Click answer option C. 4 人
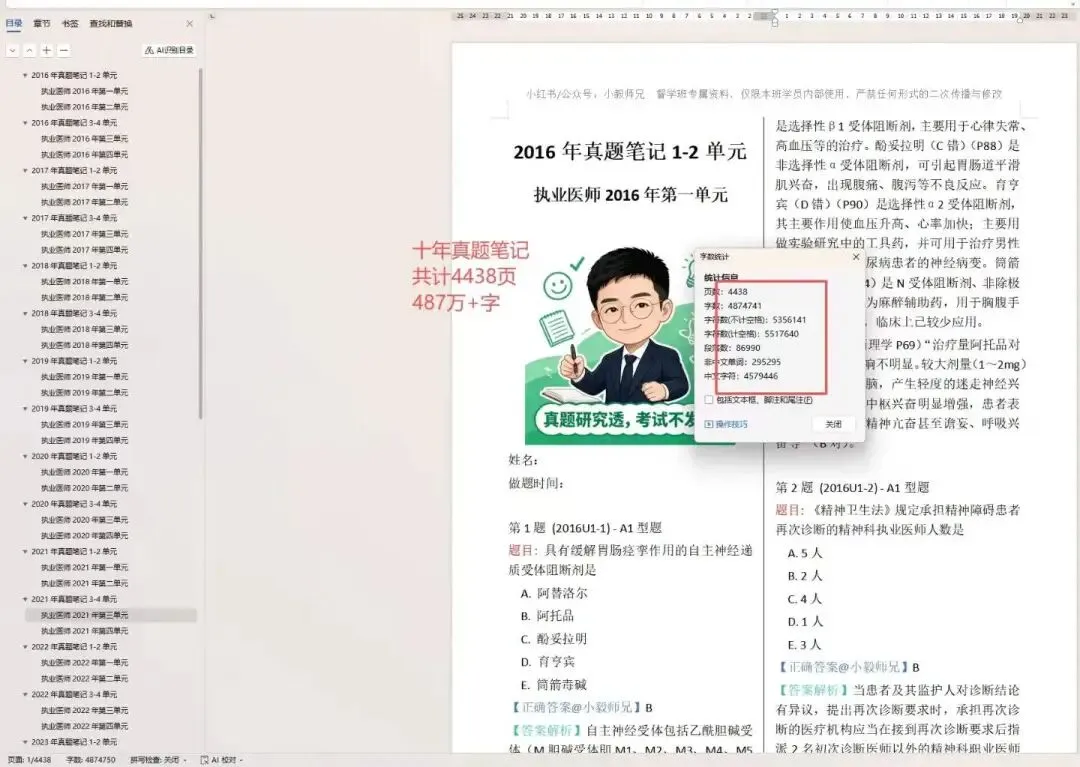 point(804,599)
